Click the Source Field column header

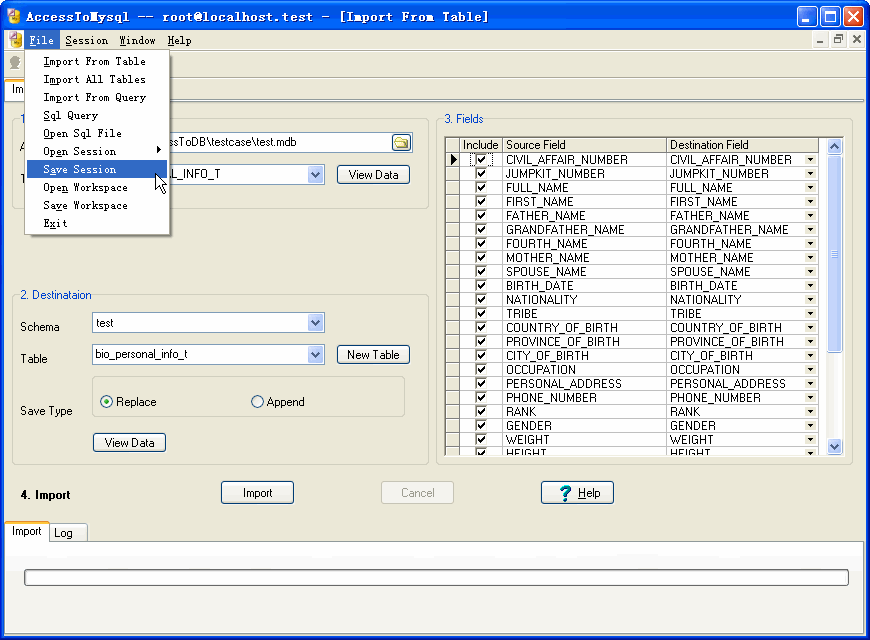coord(585,145)
